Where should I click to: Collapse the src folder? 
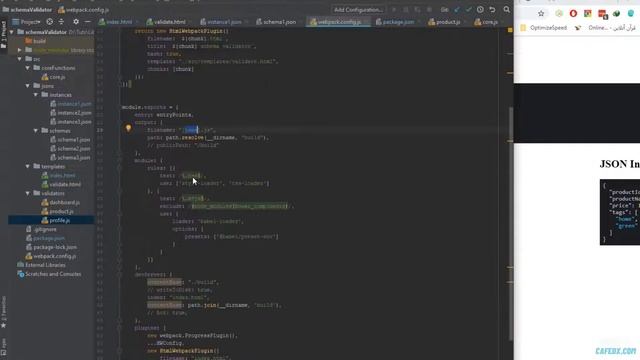tap(20, 59)
